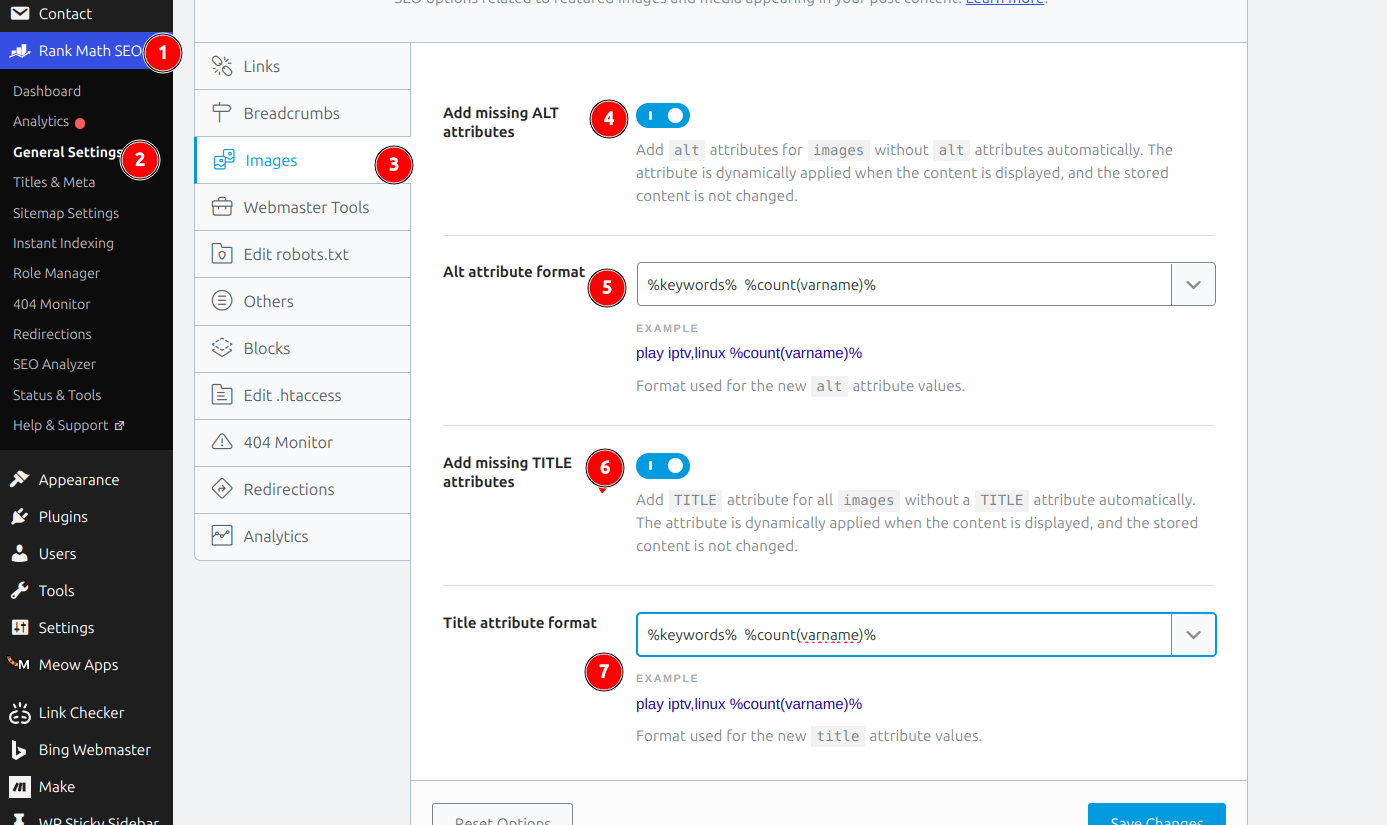Expand Alt attribute format variable dropdown
Image resolution: width=1387 pixels, height=825 pixels.
point(1193,285)
